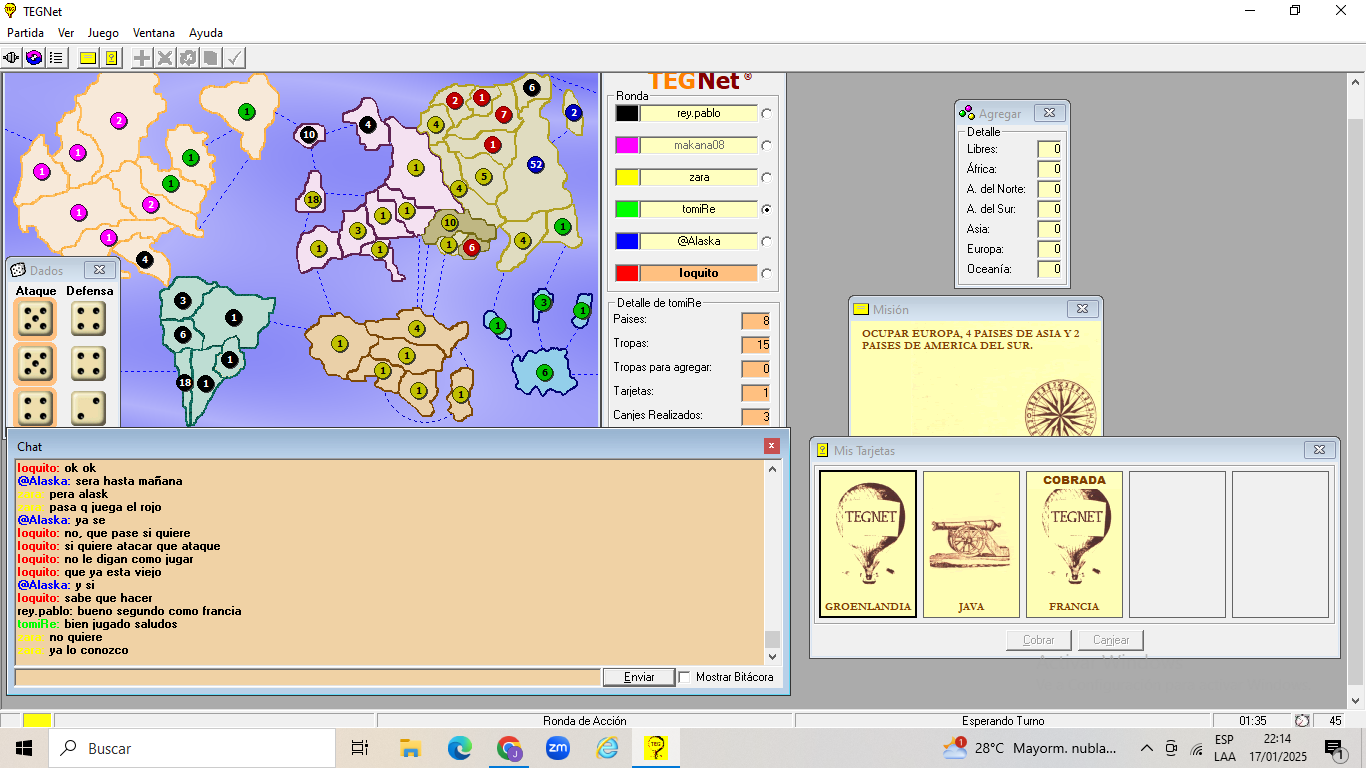Click the Cobrar button

1039,640
